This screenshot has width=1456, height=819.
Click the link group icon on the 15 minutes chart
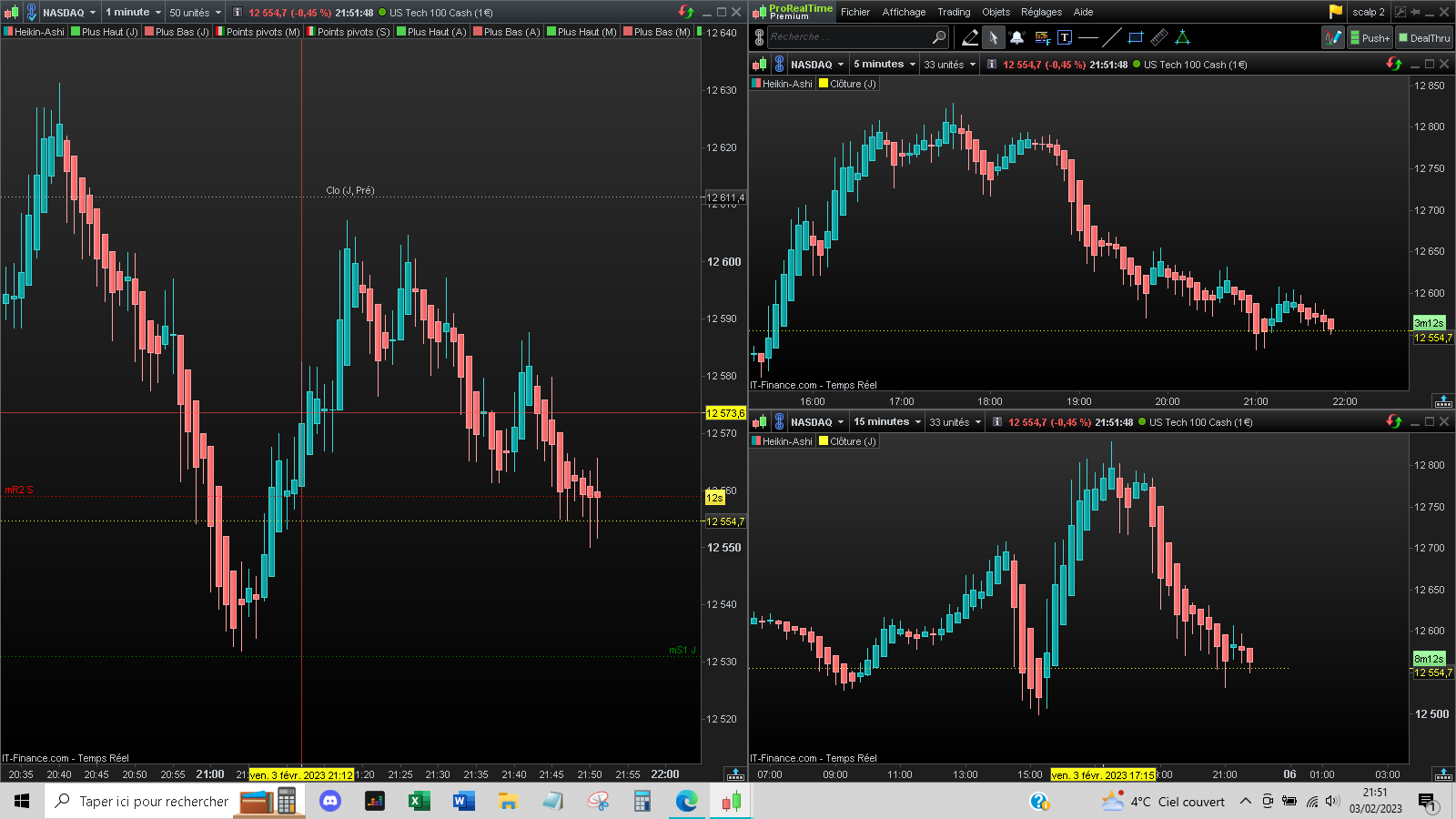click(x=779, y=422)
